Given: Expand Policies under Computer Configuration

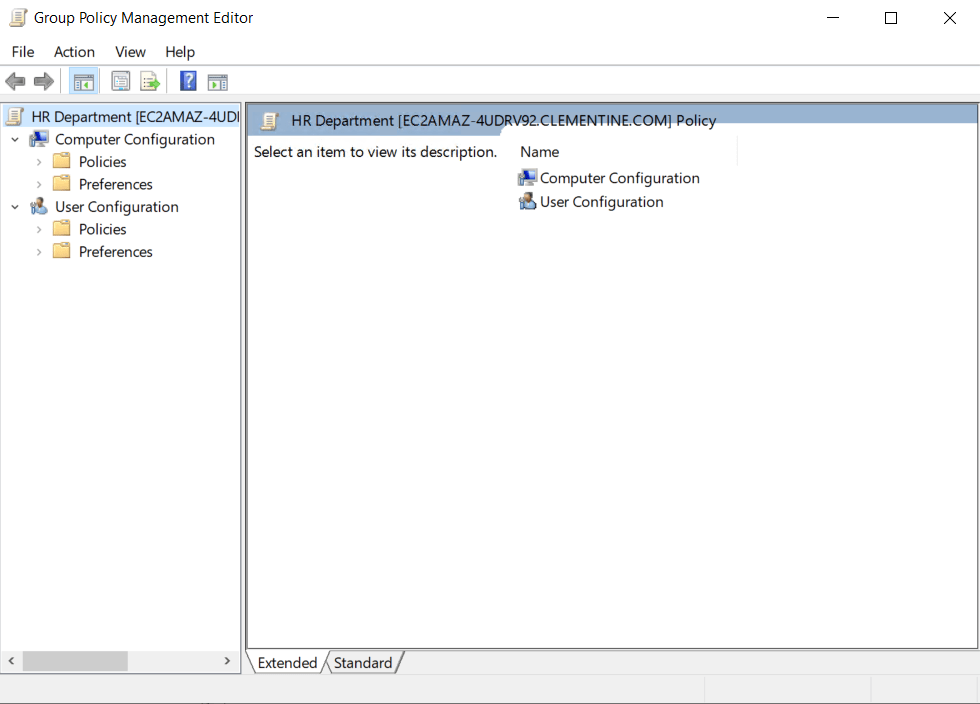Looking at the screenshot, I should click(x=41, y=161).
